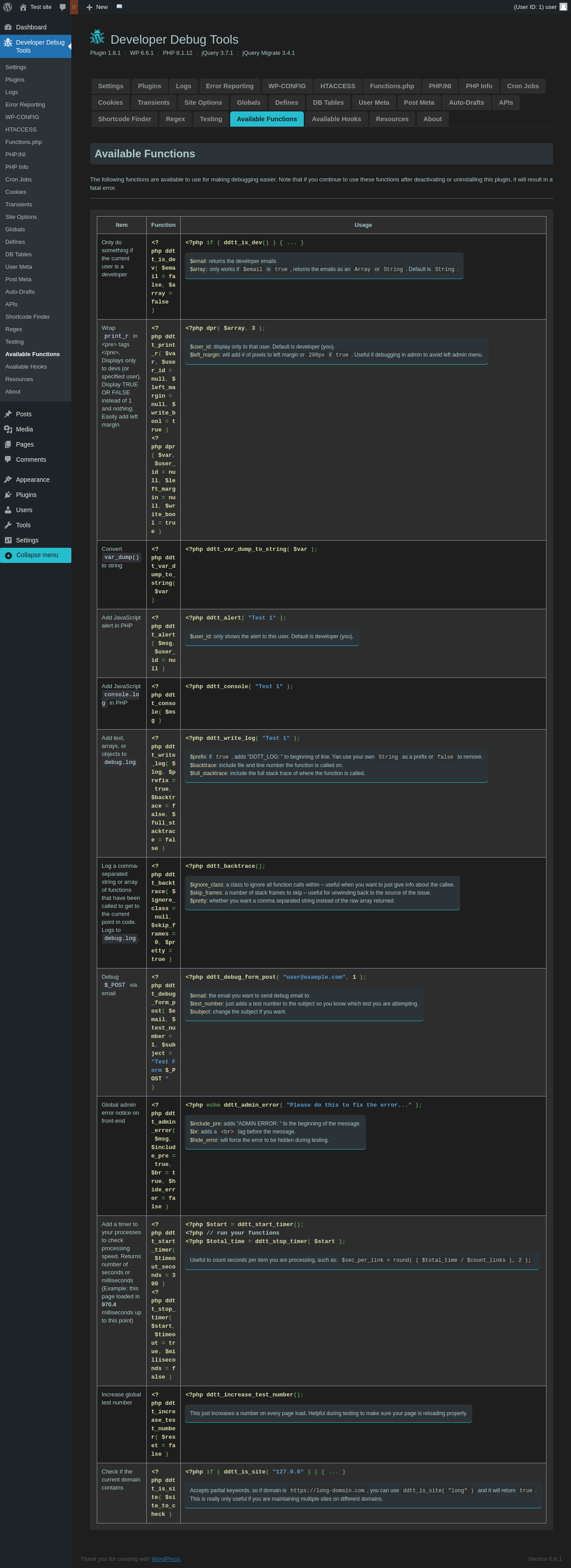Open the Cron Jobs tab
The image size is (571, 1568).
tap(522, 86)
